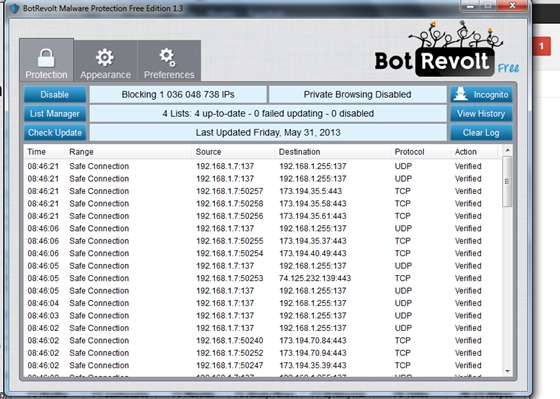Click destination 173.194.70.94:443
The width and height of the screenshot is (560, 399).
coord(313,353)
